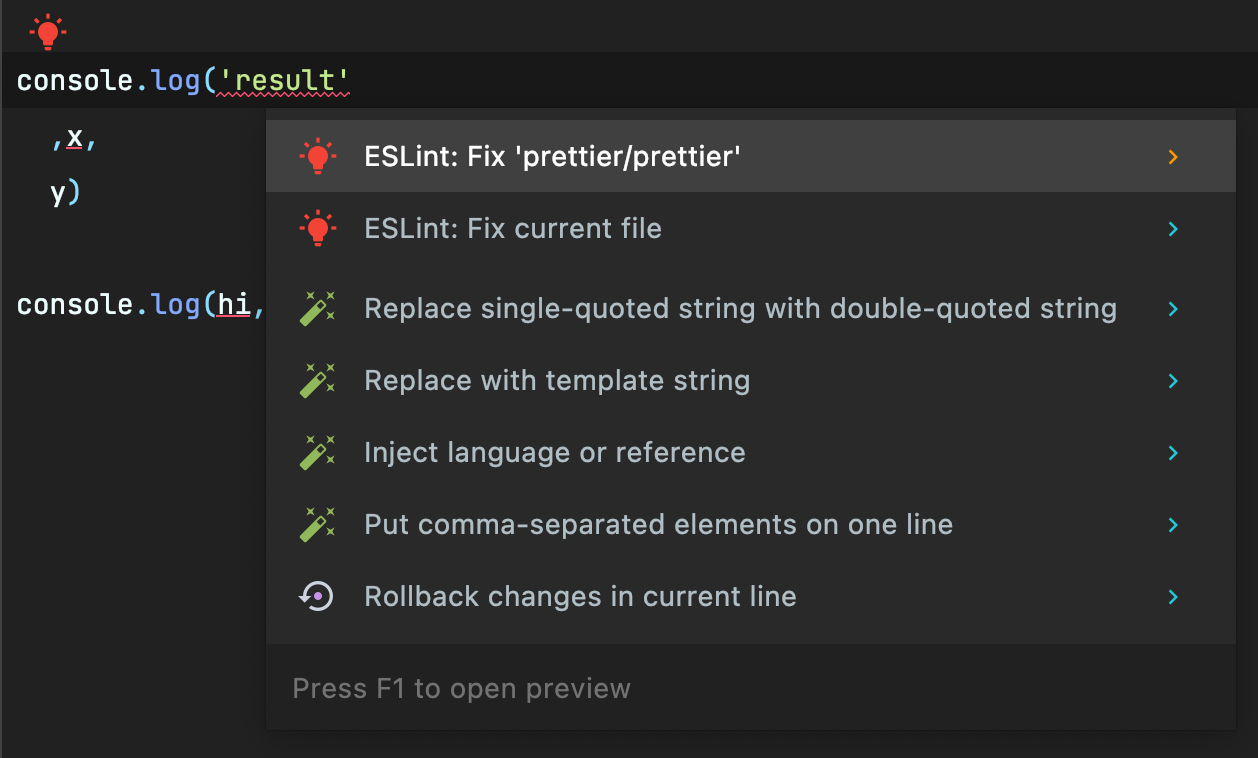The width and height of the screenshot is (1258, 758).
Task: Click the underlined hi argument in console.log
Action: 234,305
